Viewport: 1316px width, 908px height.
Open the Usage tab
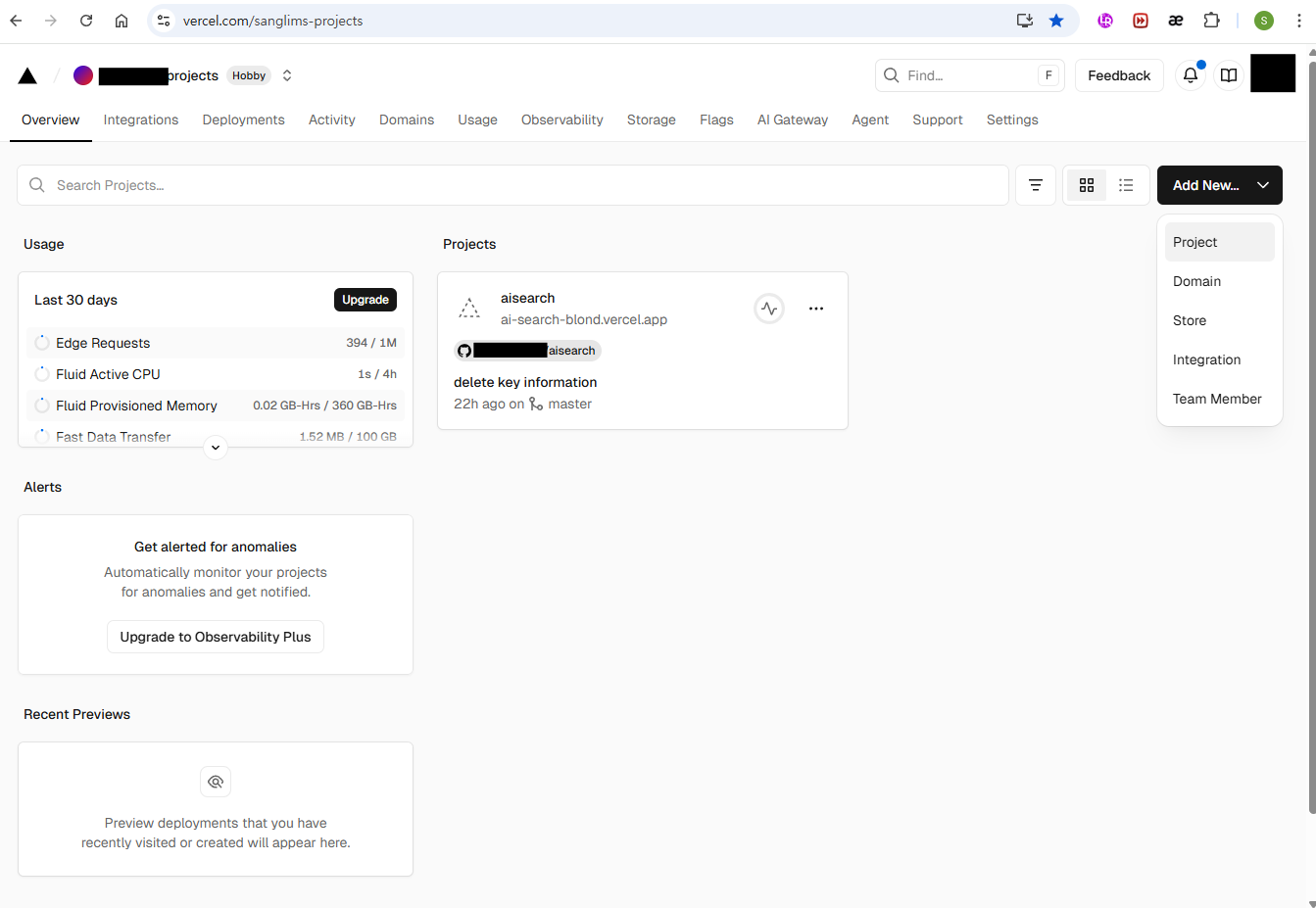[477, 119]
